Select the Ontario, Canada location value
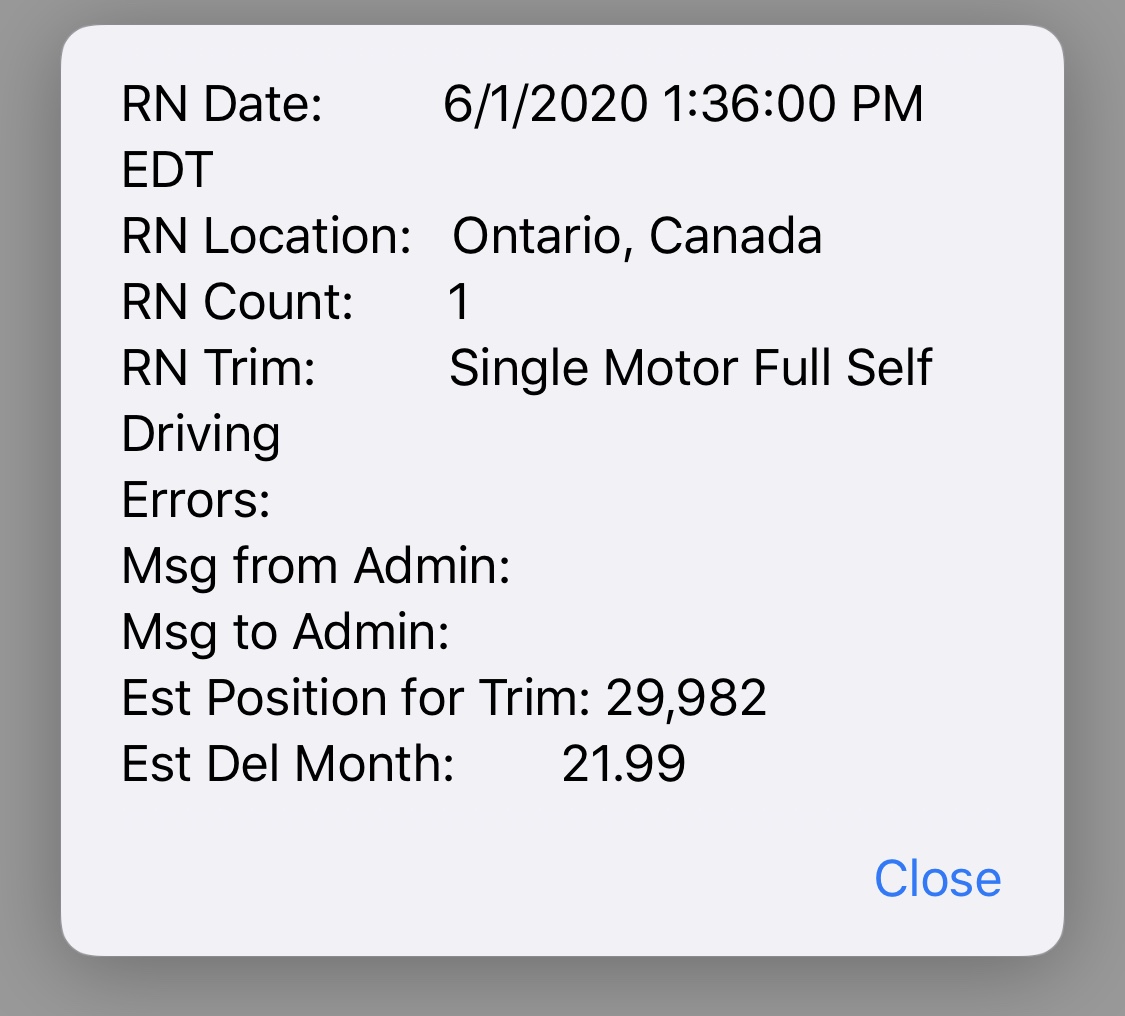This screenshot has width=1125, height=1016. [x=637, y=236]
